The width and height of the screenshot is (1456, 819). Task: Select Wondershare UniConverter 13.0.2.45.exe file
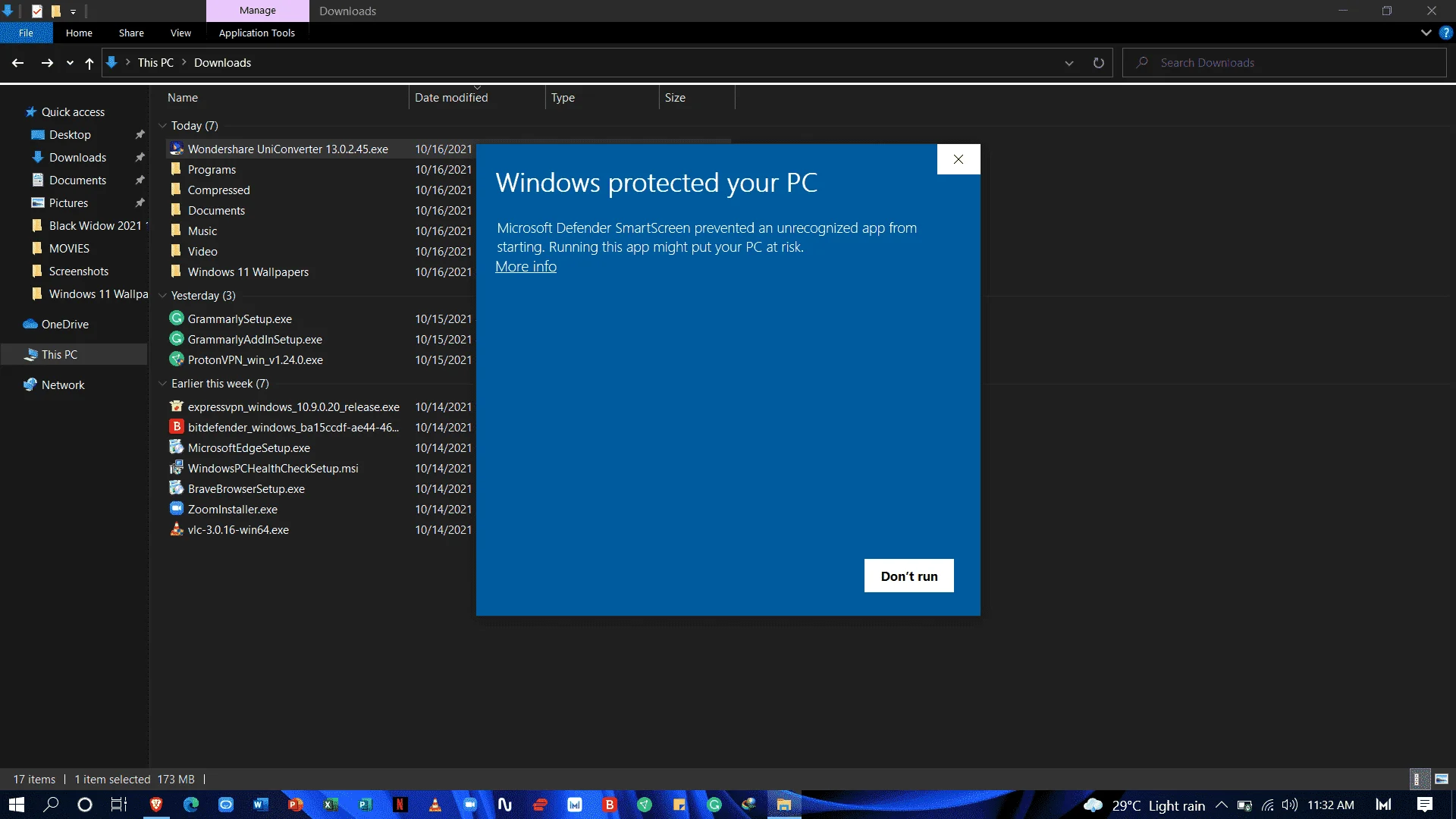point(287,149)
